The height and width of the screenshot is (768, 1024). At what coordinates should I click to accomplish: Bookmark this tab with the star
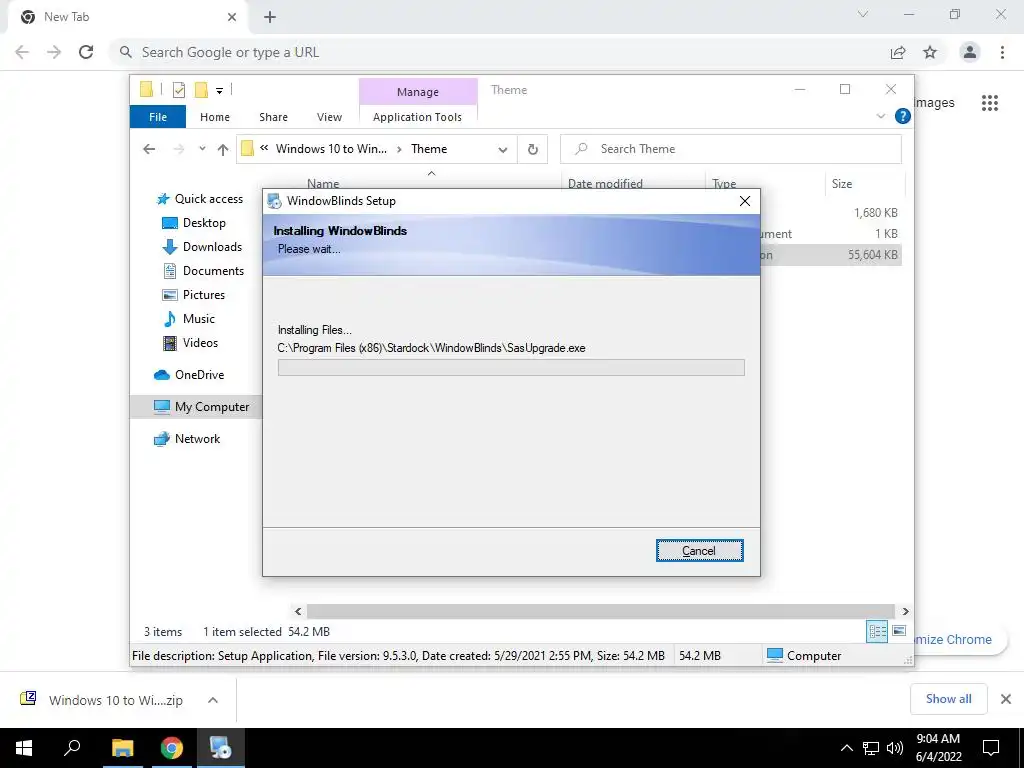(930, 52)
